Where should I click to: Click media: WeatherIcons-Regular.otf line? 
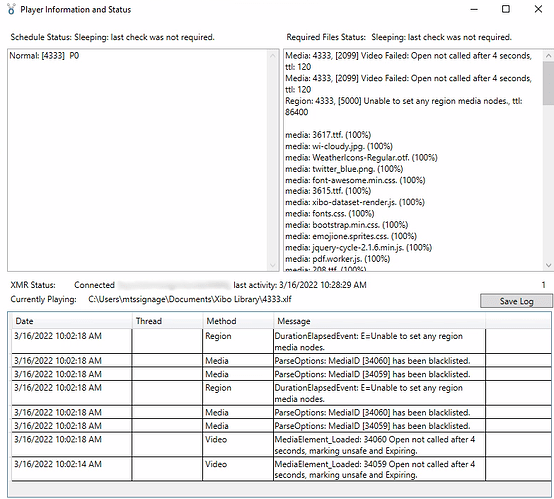pos(361,157)
